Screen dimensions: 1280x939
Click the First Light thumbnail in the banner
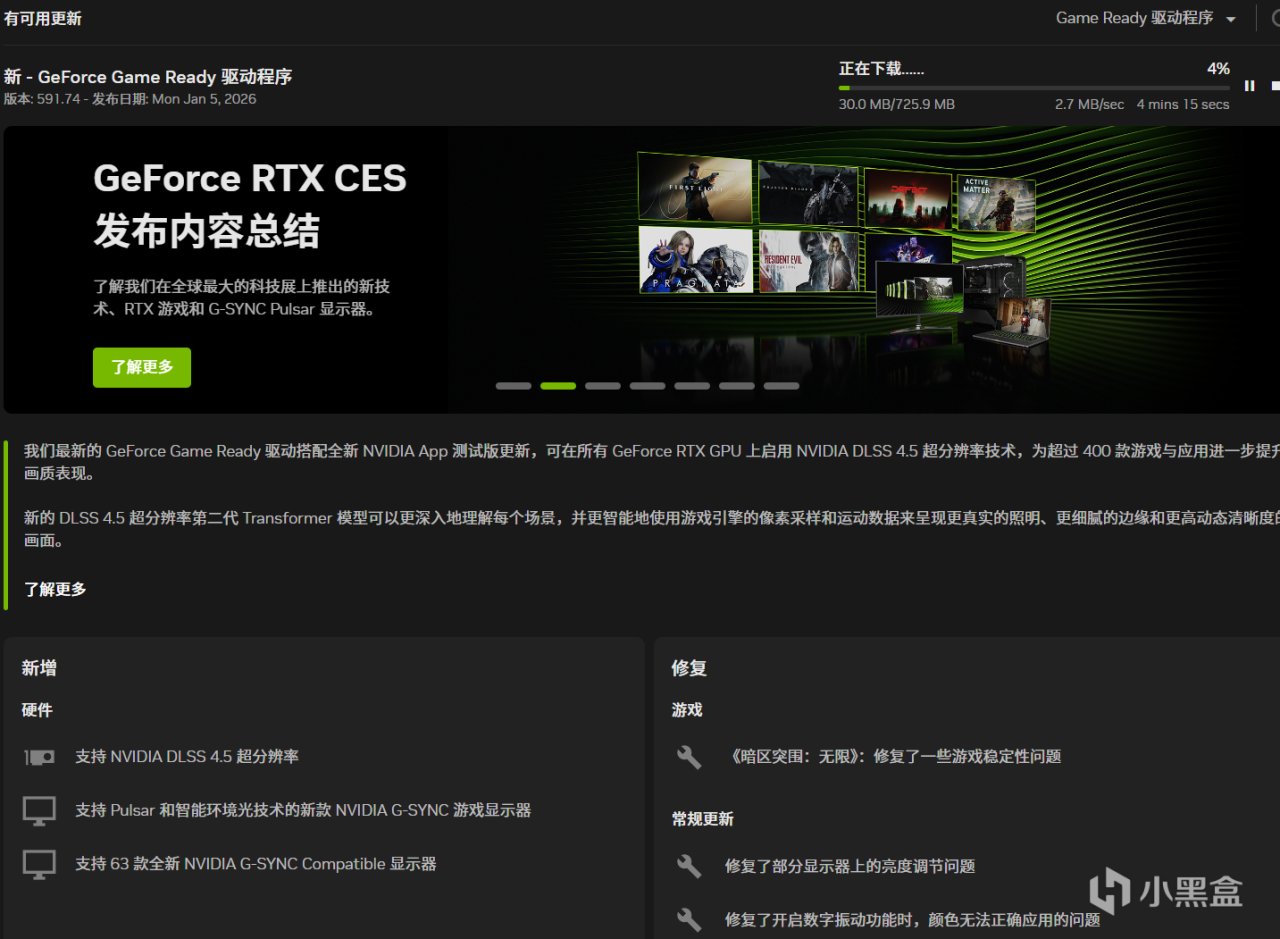(695, 188)
